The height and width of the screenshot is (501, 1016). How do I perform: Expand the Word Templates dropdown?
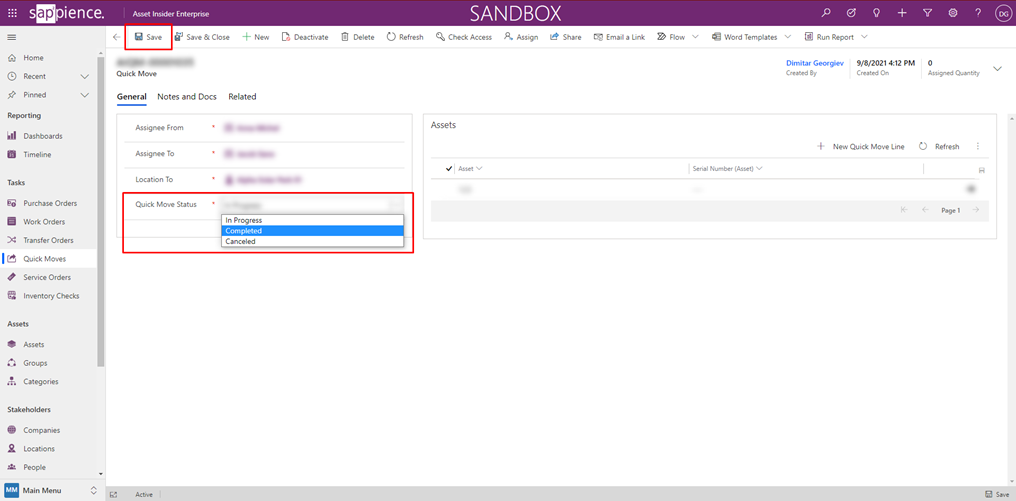(x=788, y=37)
